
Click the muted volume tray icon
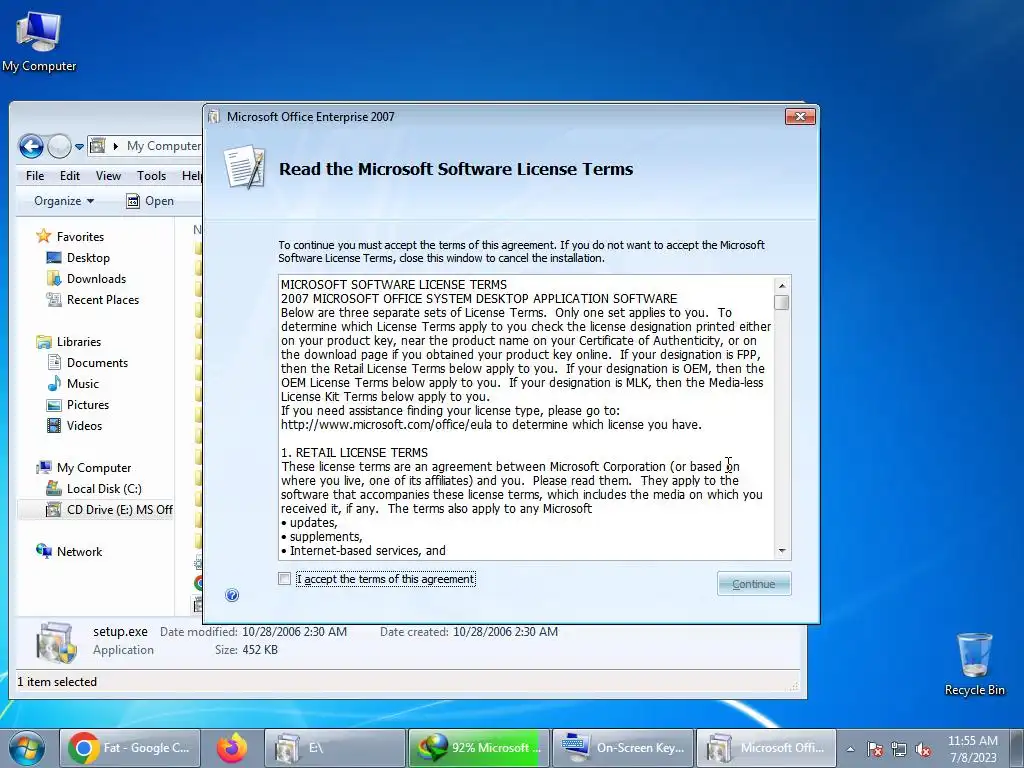(x=923, y=749)
